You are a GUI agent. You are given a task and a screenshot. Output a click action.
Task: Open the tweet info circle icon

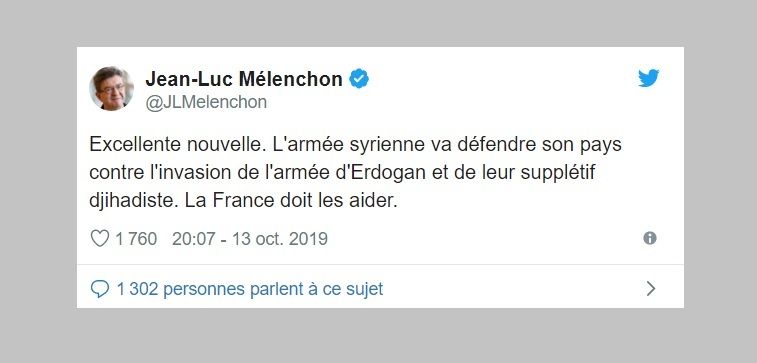click(x=650, y=238)
